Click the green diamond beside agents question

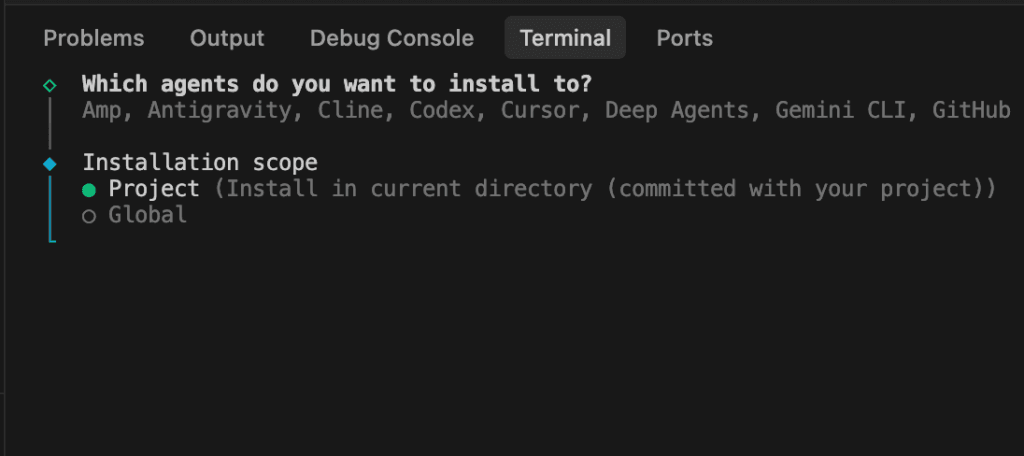click(x=50, y=85)
